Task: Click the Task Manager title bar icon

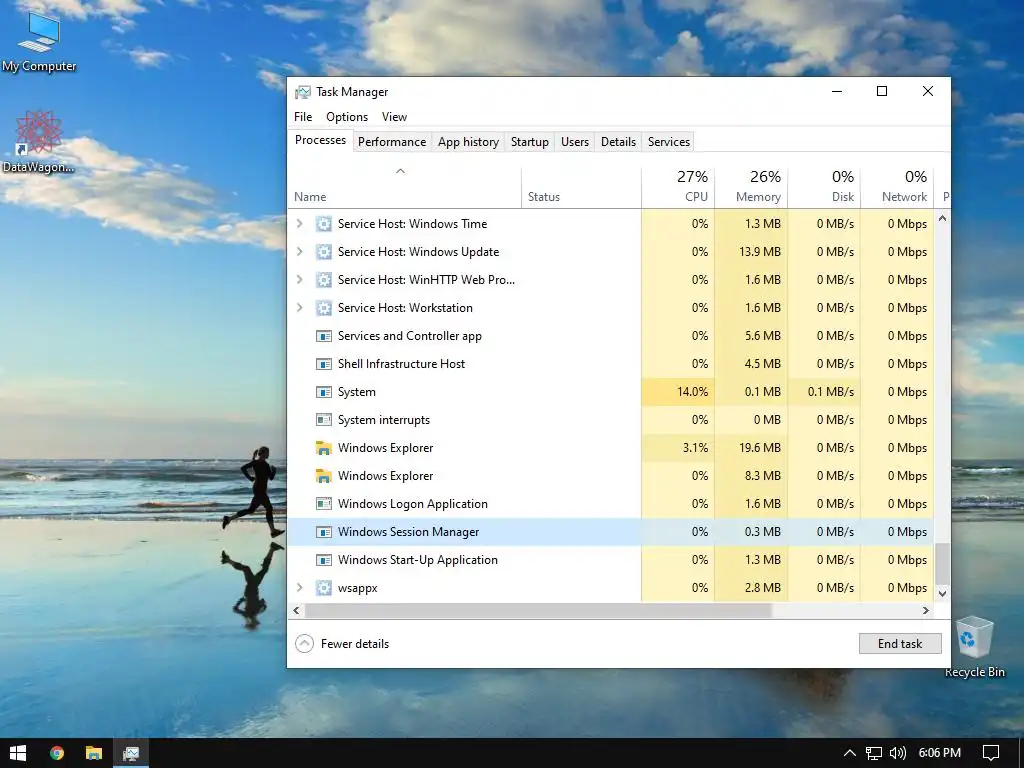Action: tap(302, 92)
